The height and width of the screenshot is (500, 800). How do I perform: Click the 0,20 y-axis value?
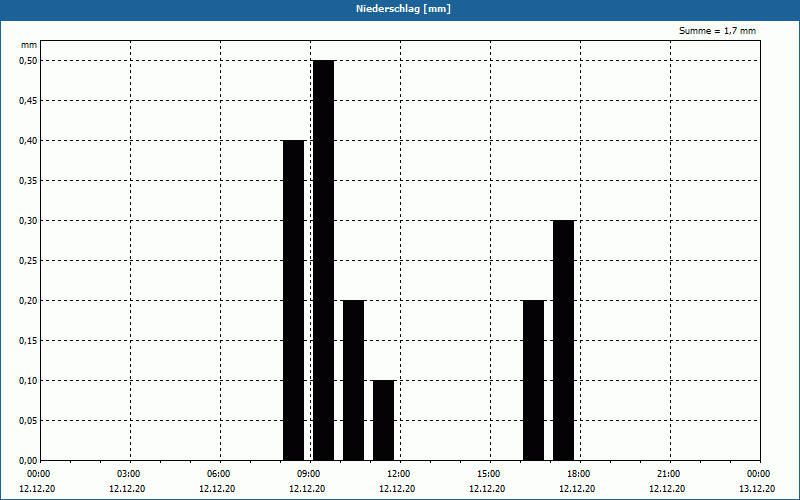(x=28, y=301)
